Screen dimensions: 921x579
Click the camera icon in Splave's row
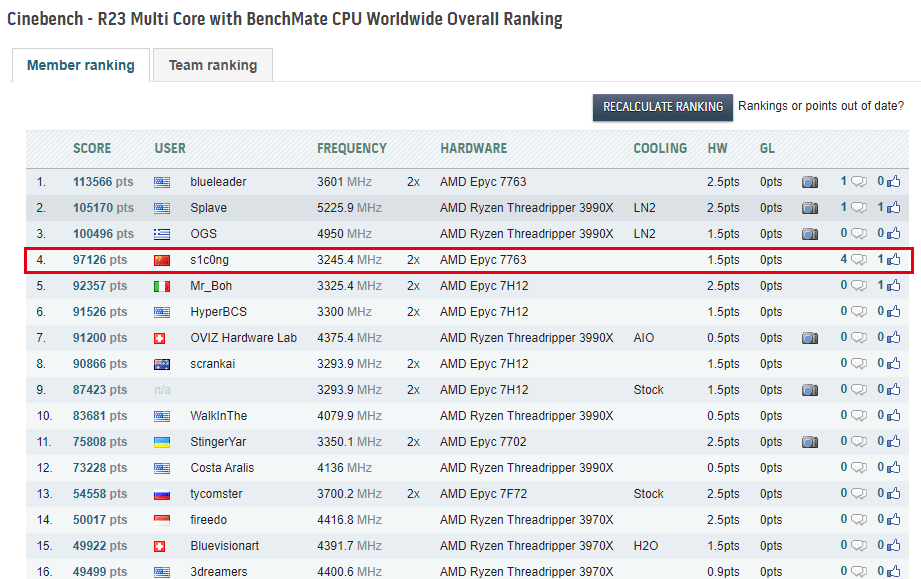click(x=810, y=208)
